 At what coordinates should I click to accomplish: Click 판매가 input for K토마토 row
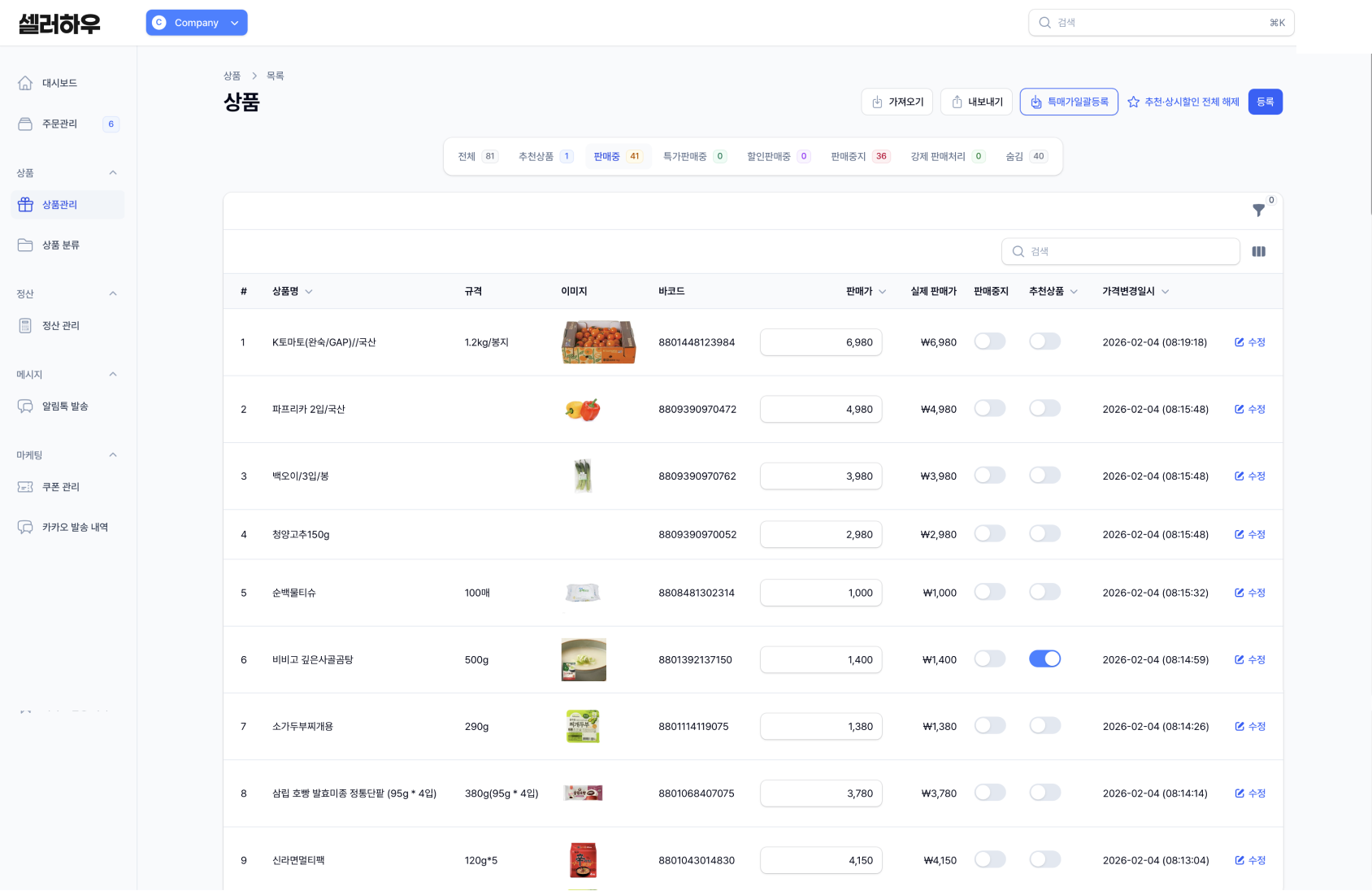point(821,342)
